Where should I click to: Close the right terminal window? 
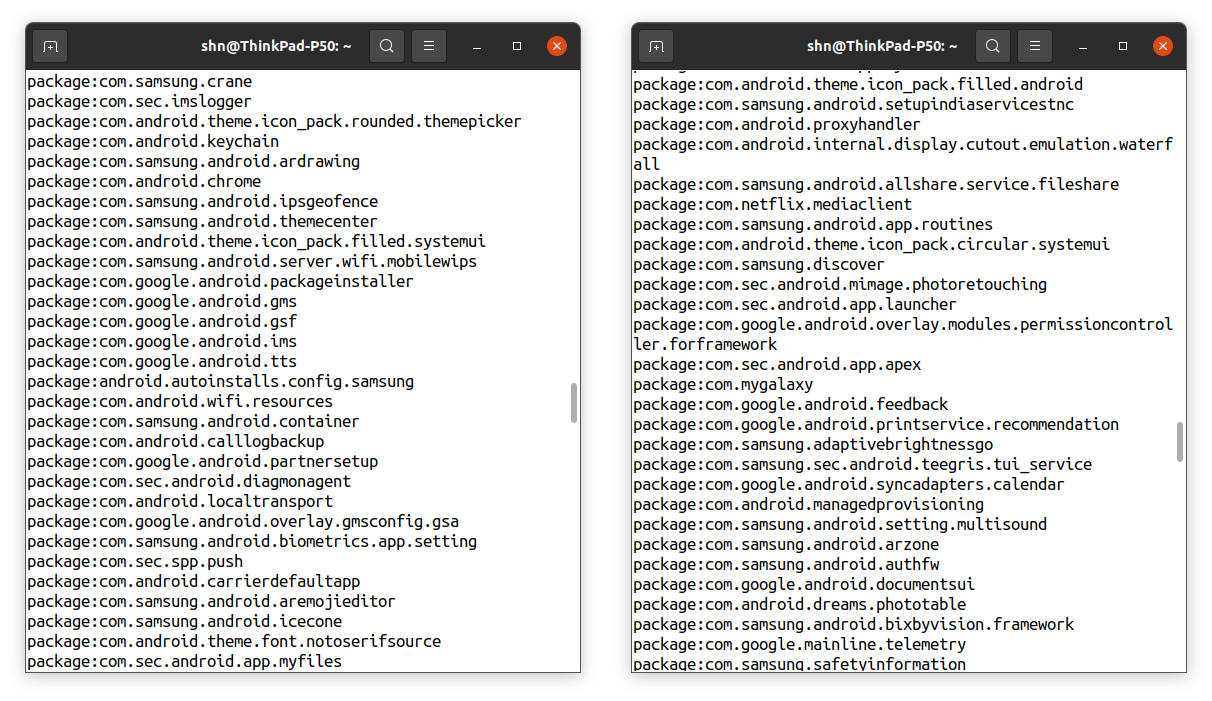click(1163, 46)
